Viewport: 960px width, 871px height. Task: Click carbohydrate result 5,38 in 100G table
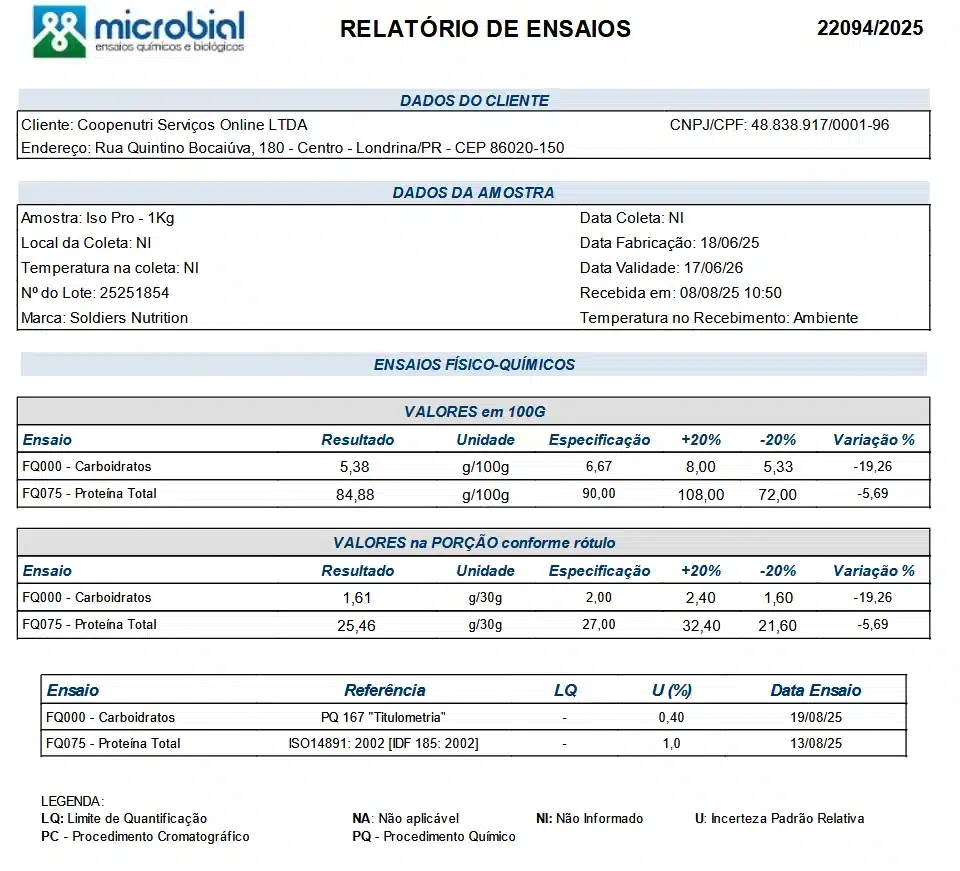click(x=357, y=467)
